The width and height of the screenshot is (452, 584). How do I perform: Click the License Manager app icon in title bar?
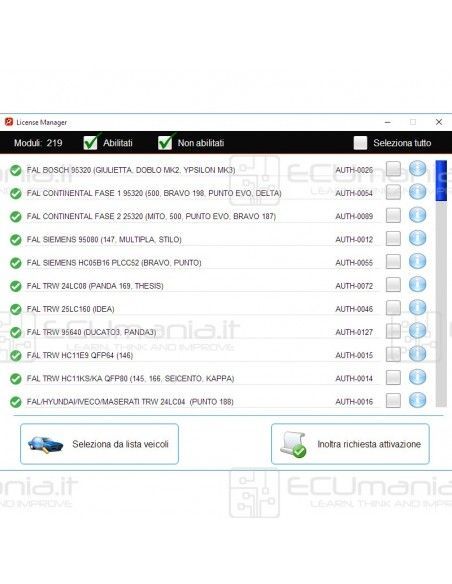[9, 122]
